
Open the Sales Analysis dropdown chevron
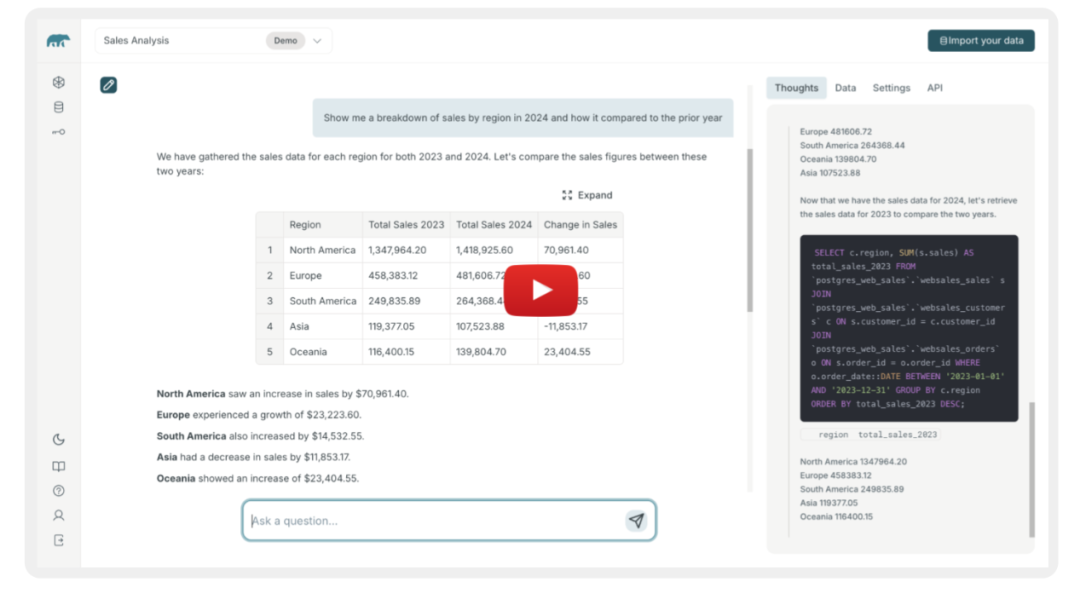318,41
